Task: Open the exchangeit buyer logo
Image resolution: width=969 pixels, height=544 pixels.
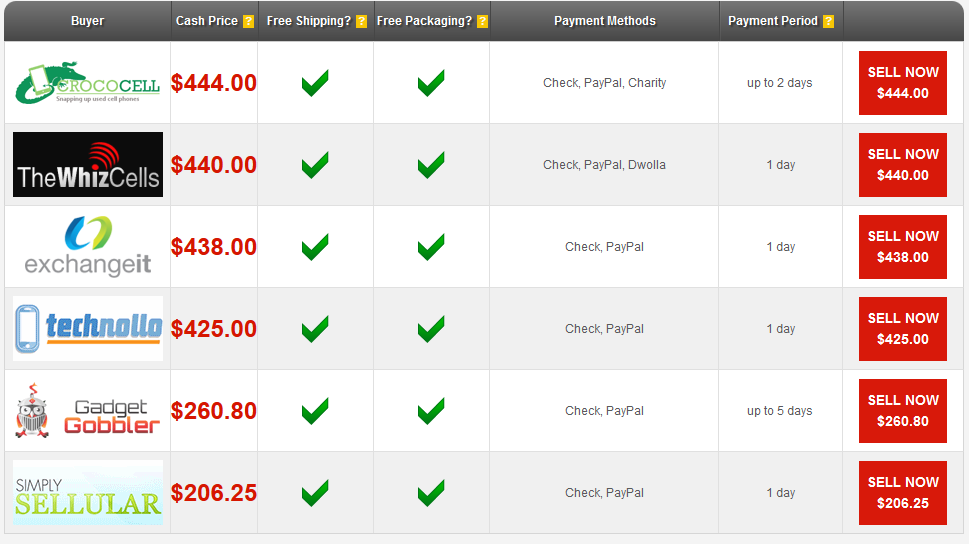Action: pos(88,246)
